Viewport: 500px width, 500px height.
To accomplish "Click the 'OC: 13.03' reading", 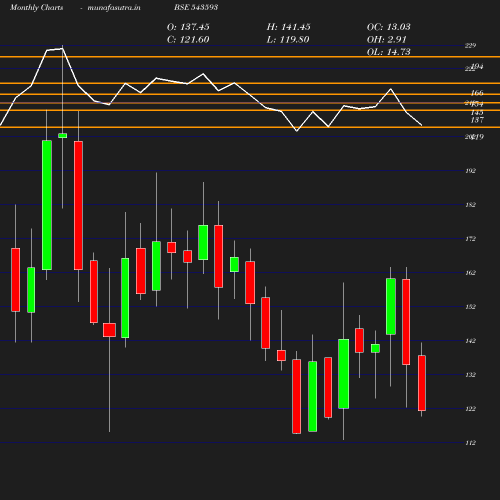I will coord(389,27).
